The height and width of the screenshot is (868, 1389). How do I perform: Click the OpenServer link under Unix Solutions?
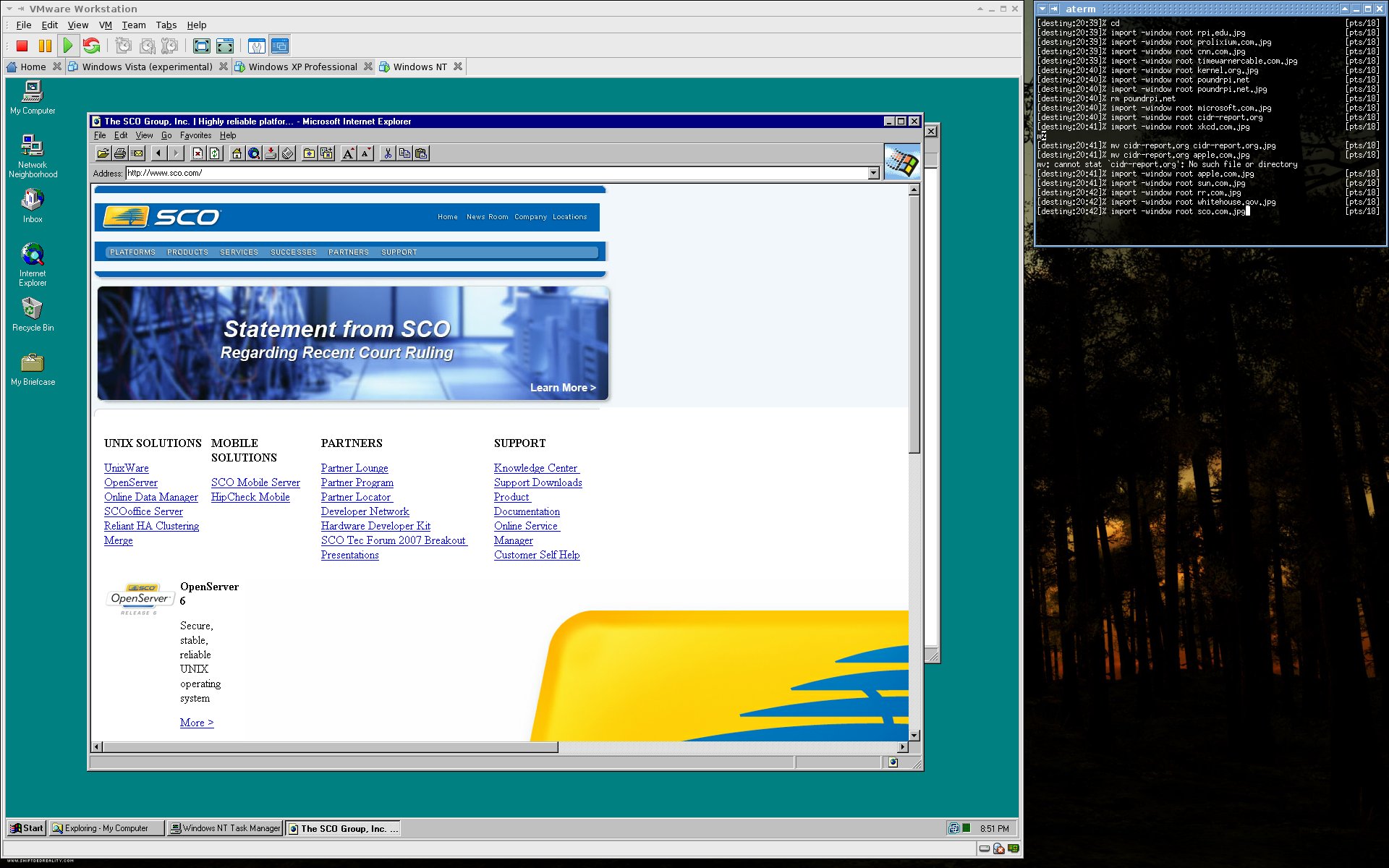click(x=131, y=483)
